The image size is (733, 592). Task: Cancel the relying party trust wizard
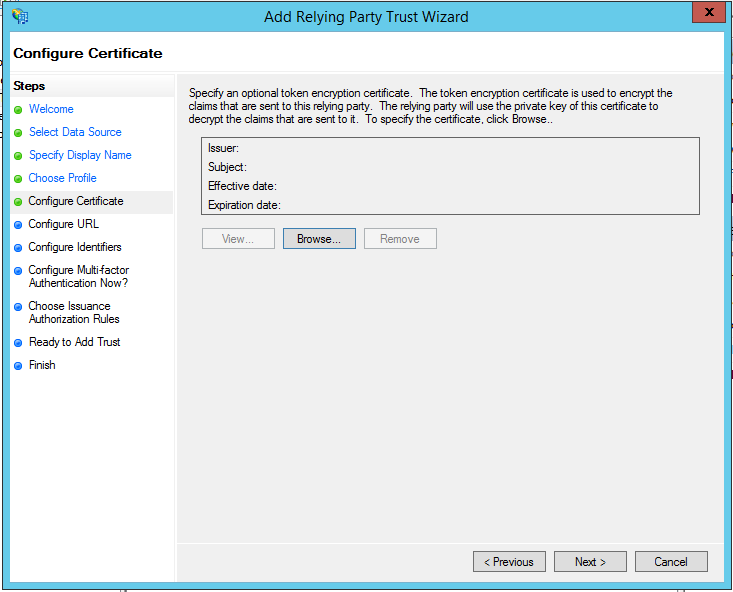pyautogui.click(x=671, y=562)
